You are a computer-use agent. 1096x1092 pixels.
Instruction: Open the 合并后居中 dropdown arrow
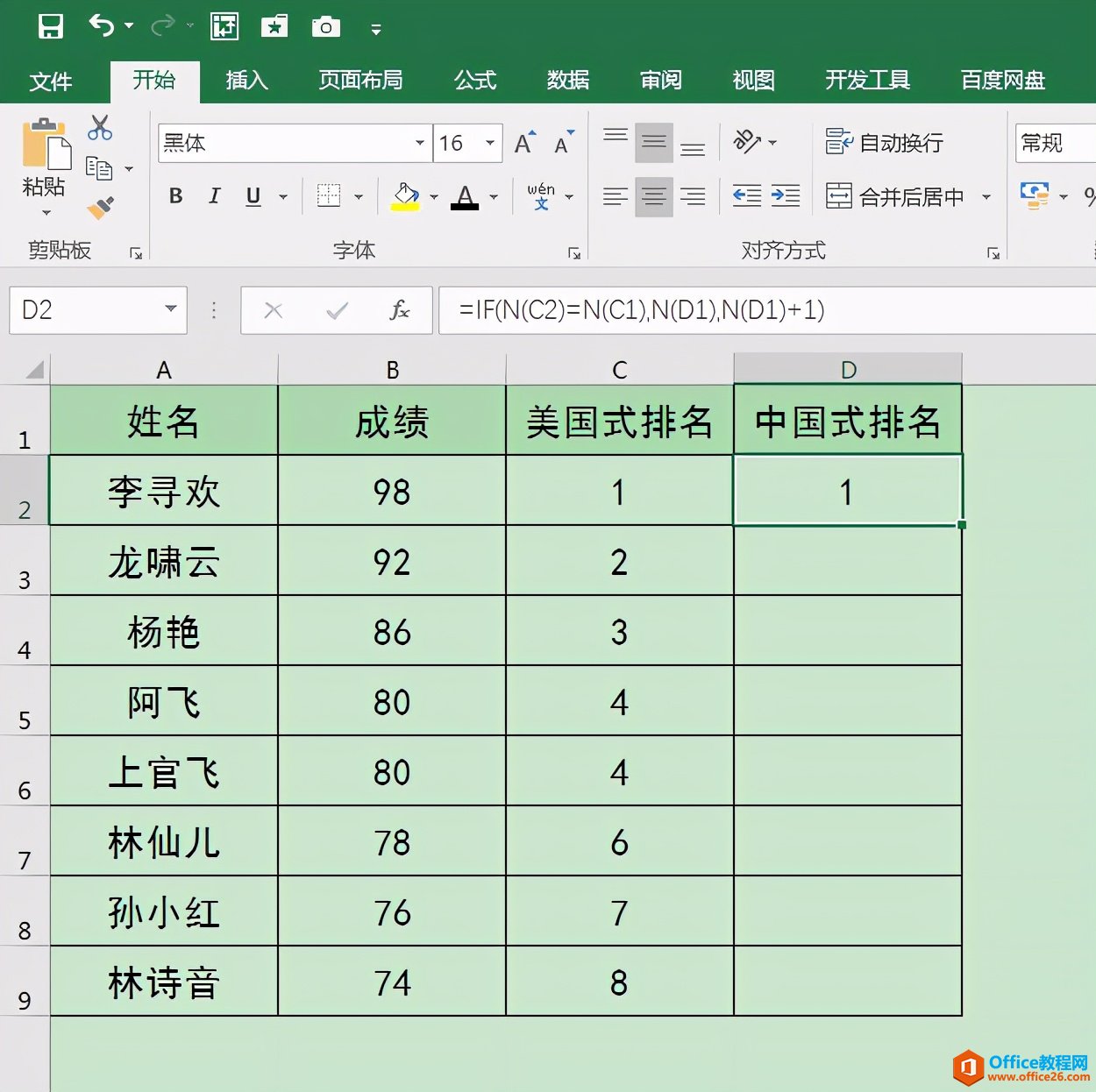coord(986,197)
